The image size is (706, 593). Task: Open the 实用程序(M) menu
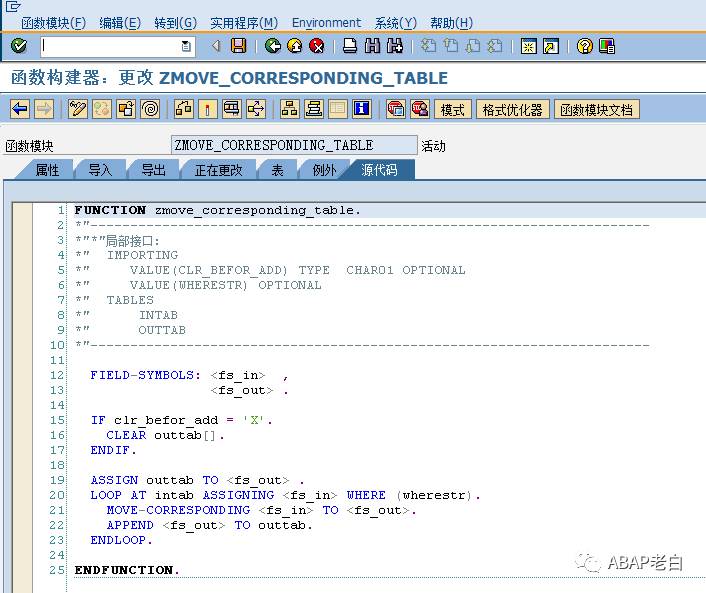click(244, 23)
